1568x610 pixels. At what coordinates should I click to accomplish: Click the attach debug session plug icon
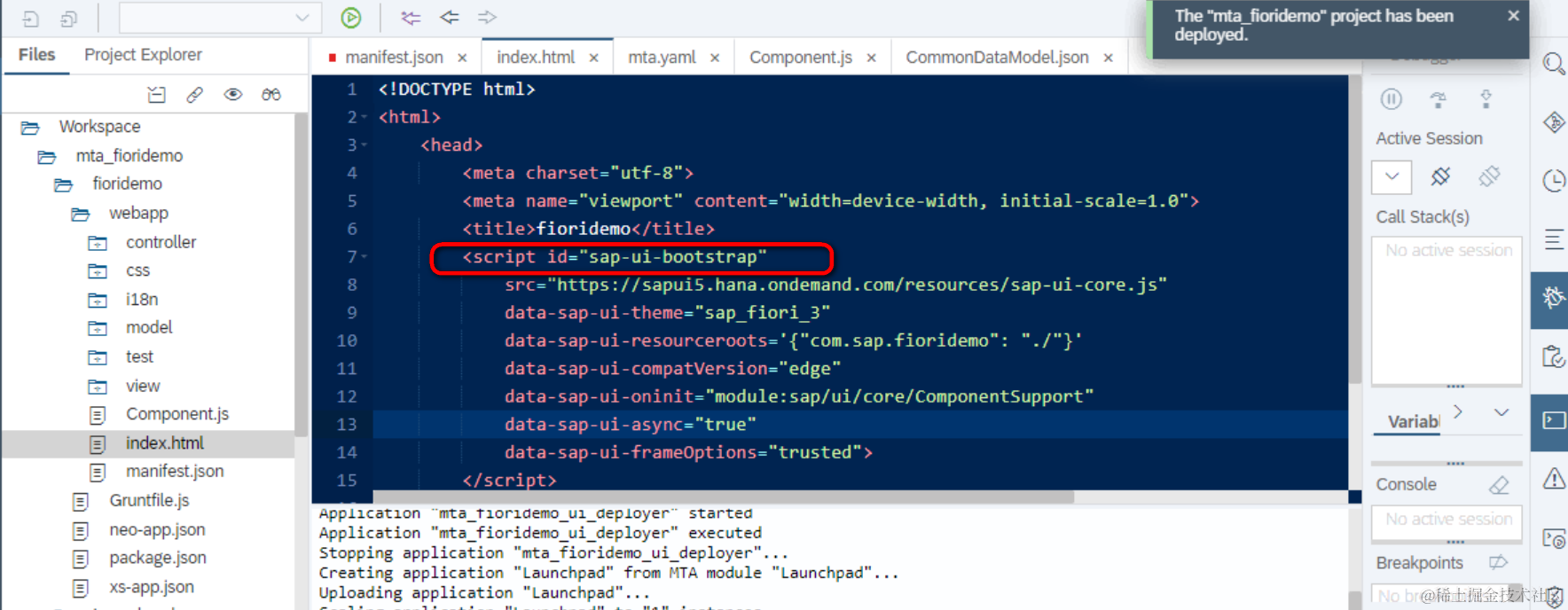(1440, 176)
